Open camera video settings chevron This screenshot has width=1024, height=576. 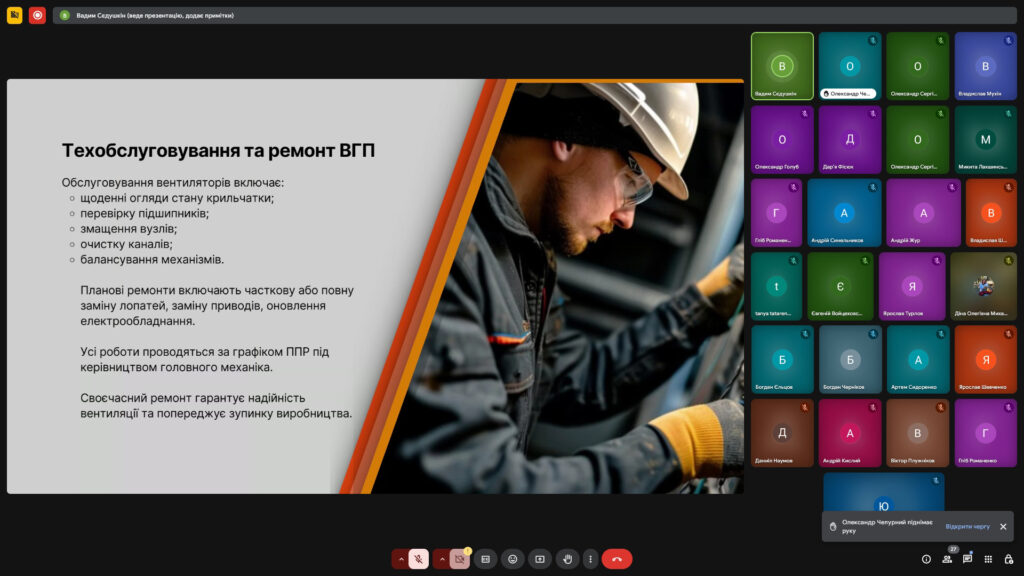[x=442, y=559]
